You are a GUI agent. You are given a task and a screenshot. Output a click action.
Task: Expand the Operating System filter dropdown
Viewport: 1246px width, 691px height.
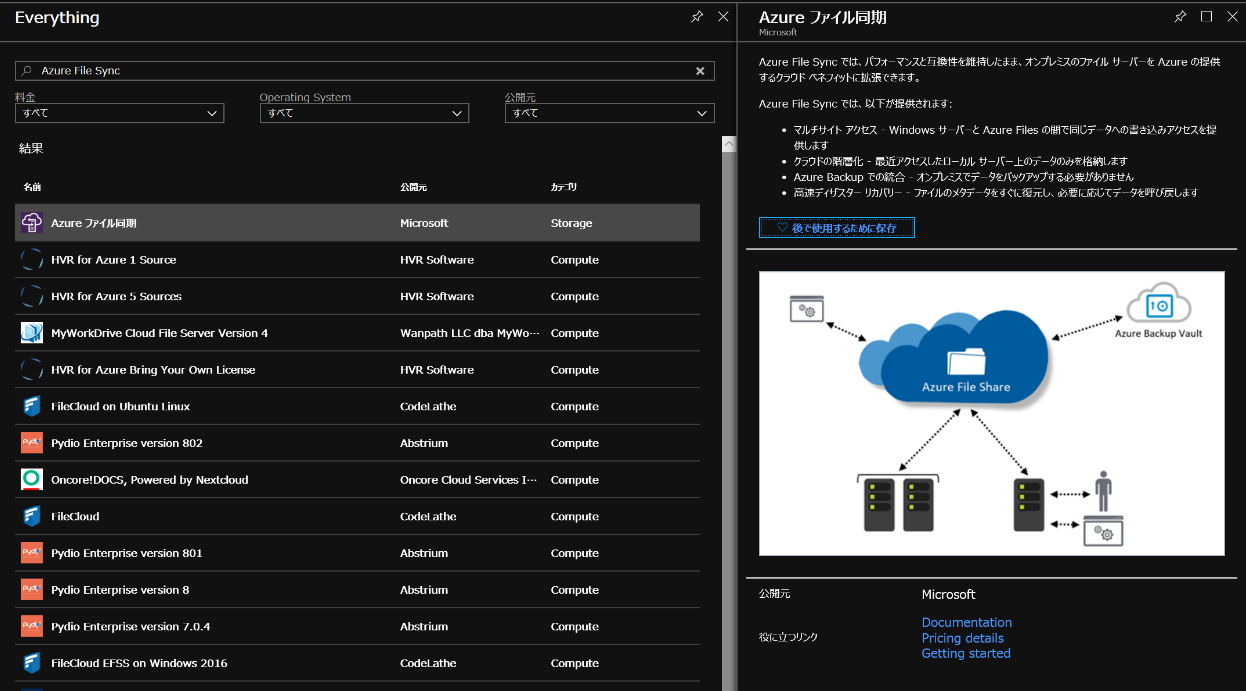click(364, 113)
